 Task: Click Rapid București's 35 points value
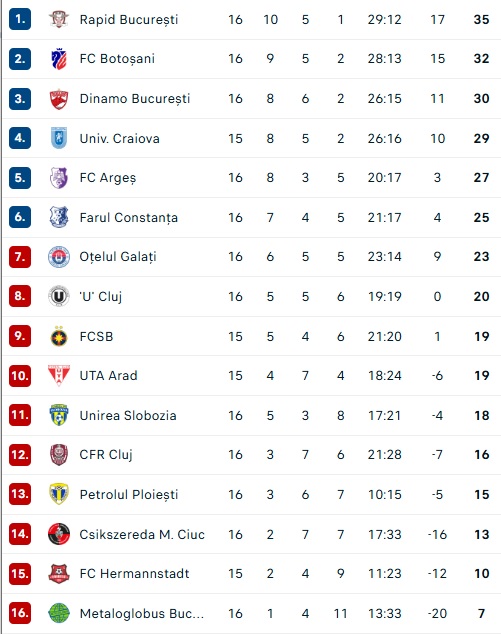point(481,19)
